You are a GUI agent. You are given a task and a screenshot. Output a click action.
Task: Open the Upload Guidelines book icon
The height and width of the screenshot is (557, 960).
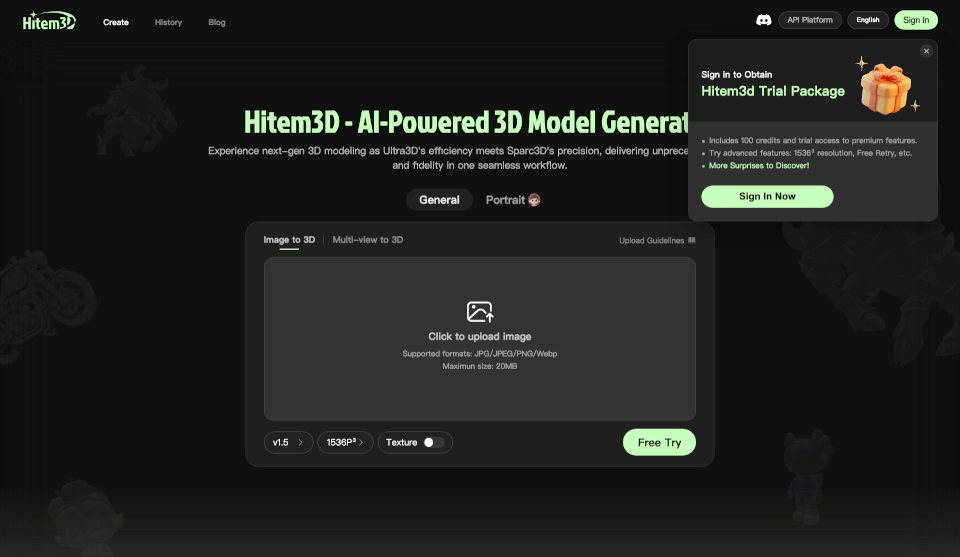tap(692, 240)
